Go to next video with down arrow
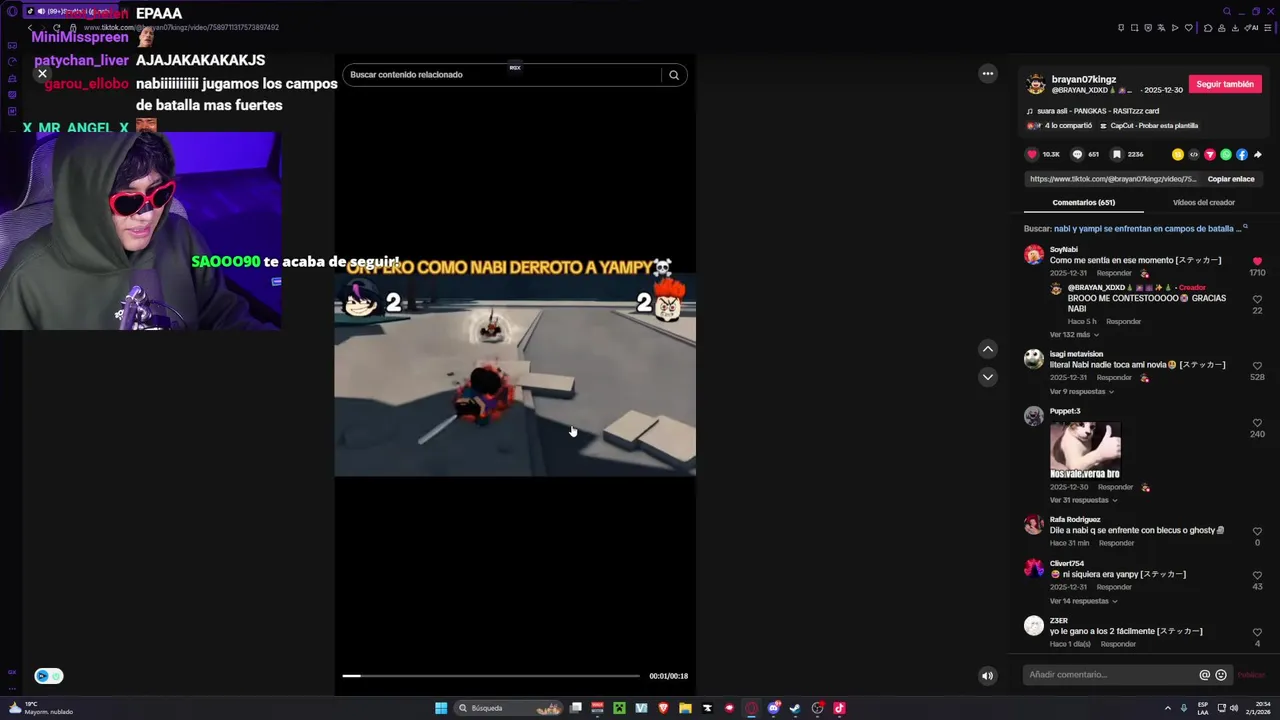 coord(988,377)
